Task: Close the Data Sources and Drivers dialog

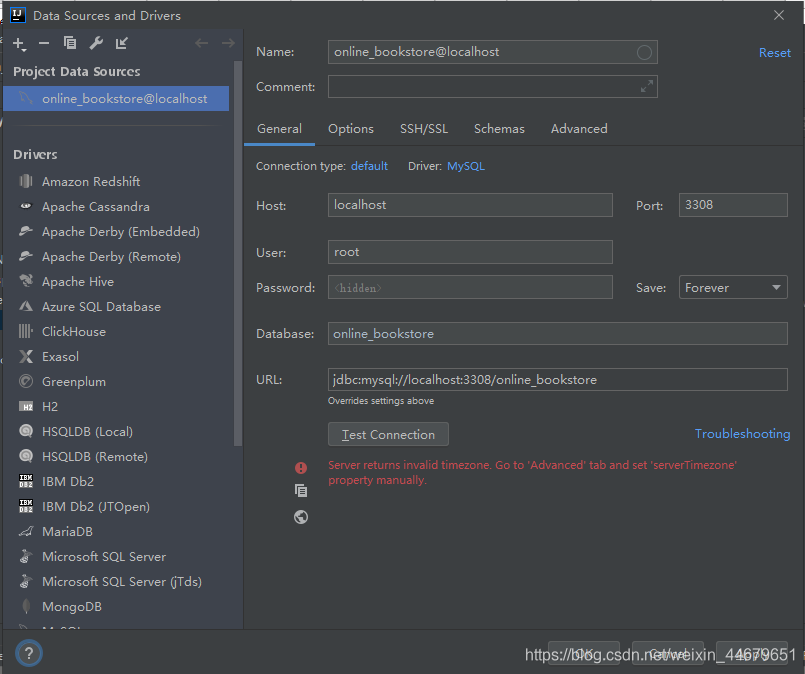Action: click(x=779, y=15)
